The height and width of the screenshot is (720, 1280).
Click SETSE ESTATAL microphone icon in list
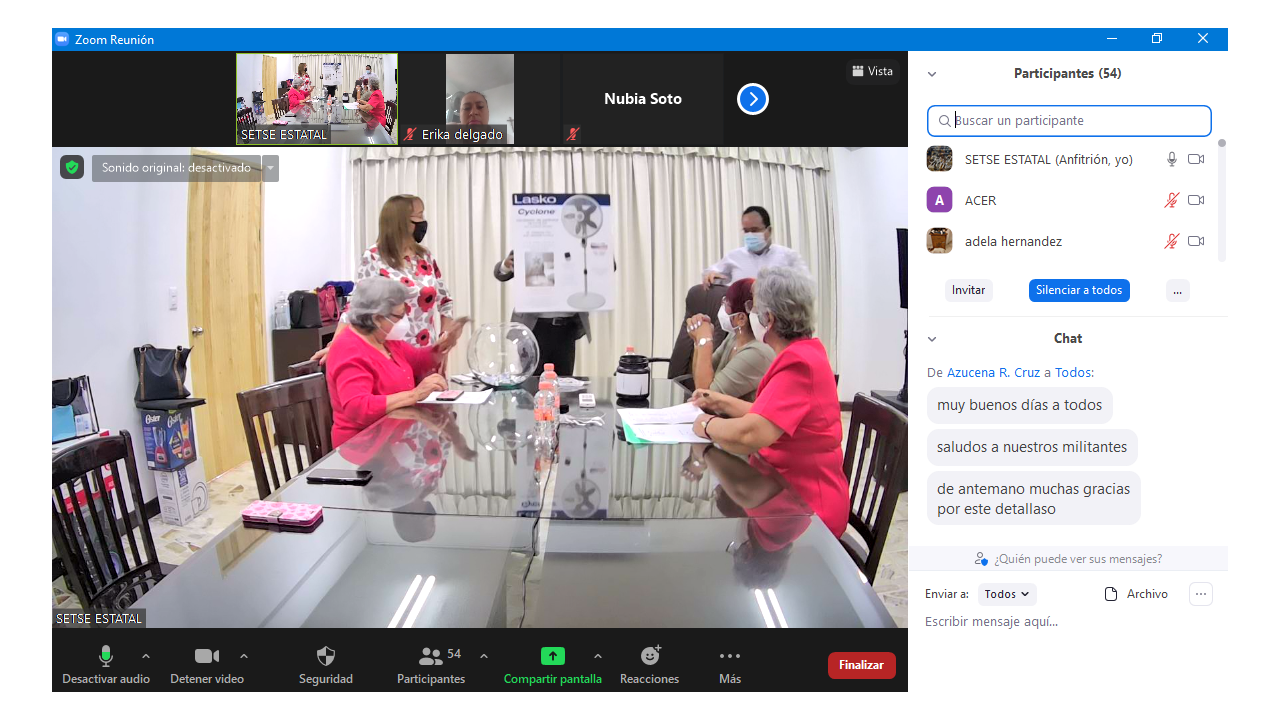pyautogui.click(x=1172, y=159)
